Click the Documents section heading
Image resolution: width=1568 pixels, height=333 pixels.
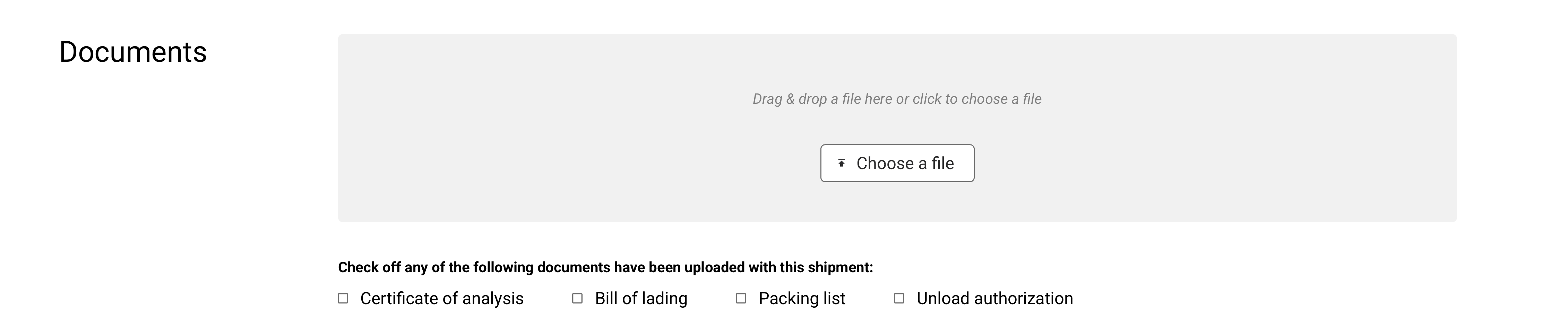(133, 52)
